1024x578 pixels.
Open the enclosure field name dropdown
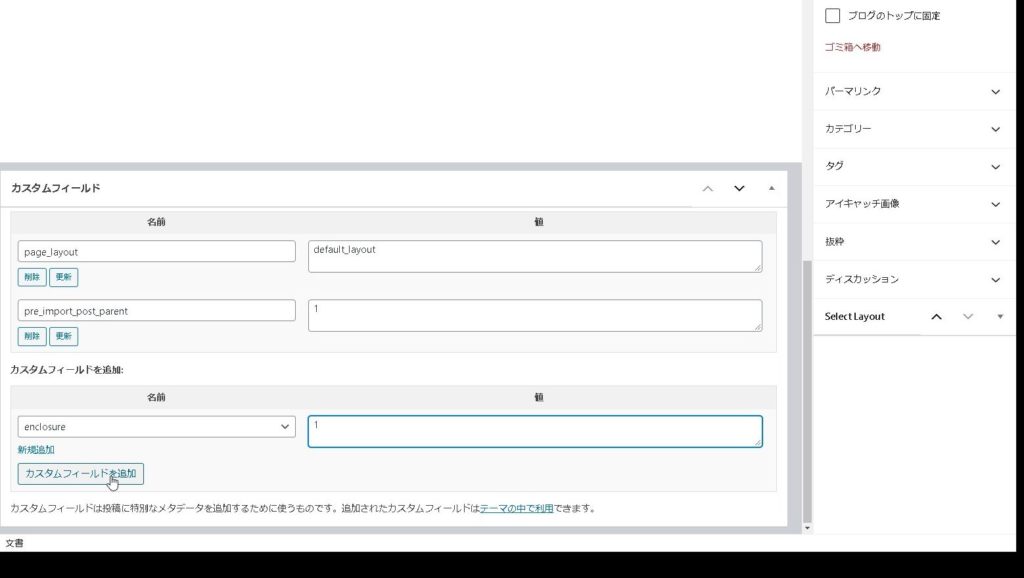[156, 427]
